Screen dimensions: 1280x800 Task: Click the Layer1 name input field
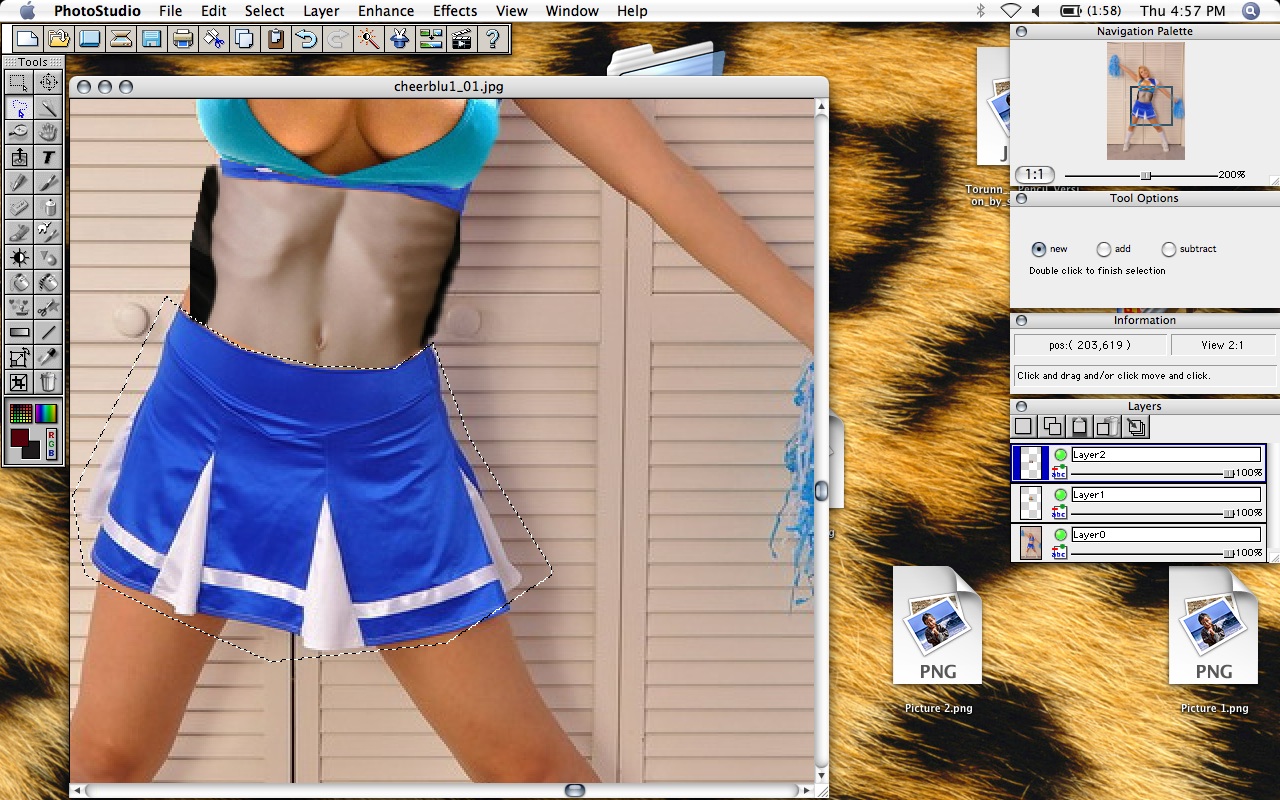(x=1166, y=495)
